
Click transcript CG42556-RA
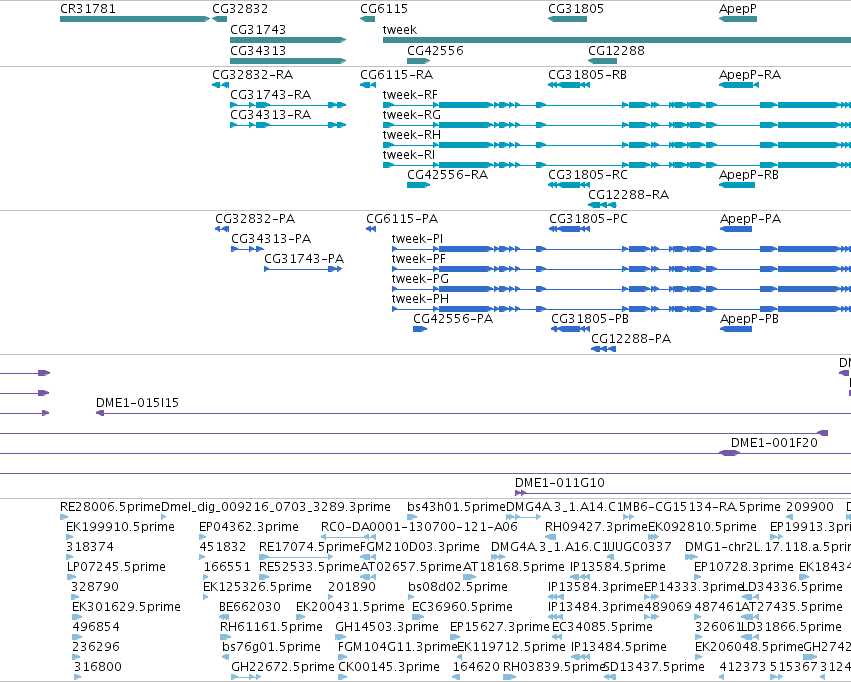[x=418, y=185]
